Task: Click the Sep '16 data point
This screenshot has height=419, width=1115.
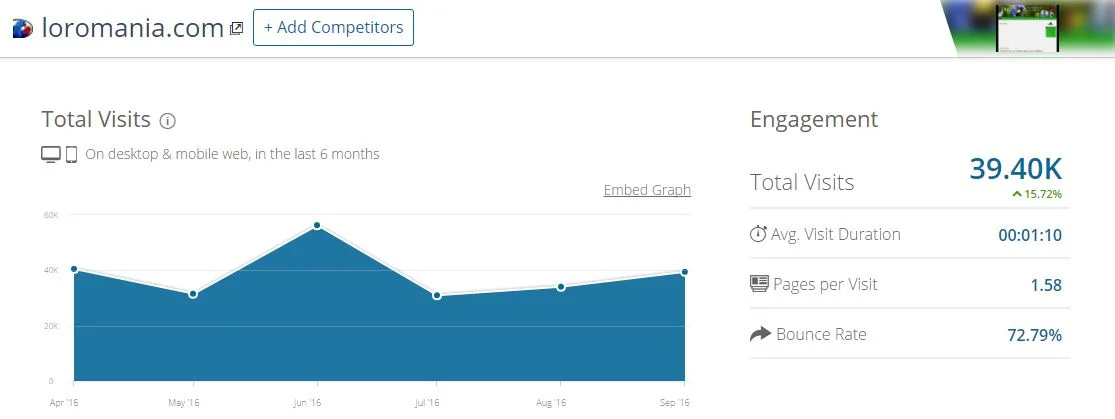Action: point(685,272)
